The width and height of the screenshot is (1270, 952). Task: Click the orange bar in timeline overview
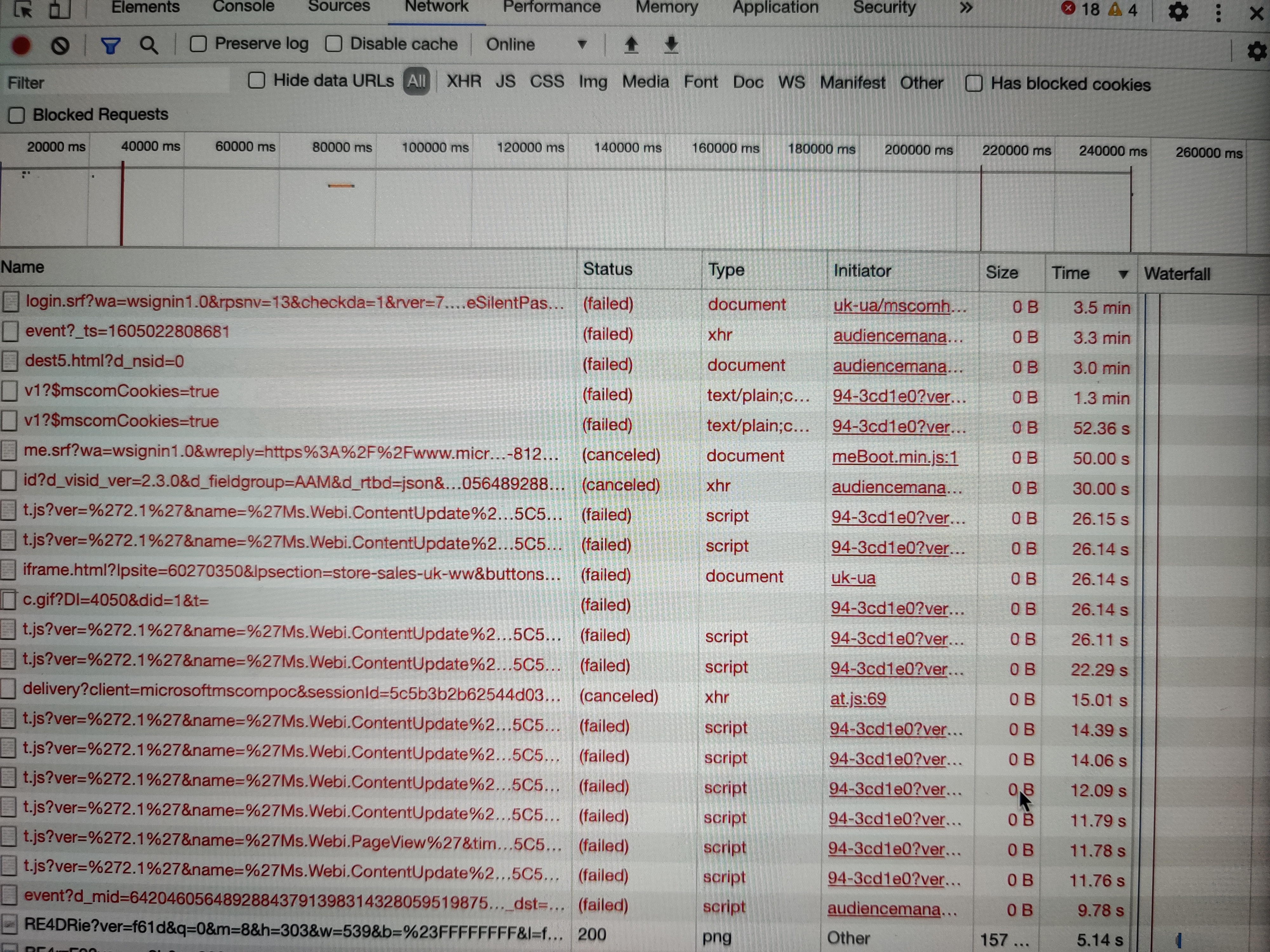pyautogui.click(x=341, y=186)
